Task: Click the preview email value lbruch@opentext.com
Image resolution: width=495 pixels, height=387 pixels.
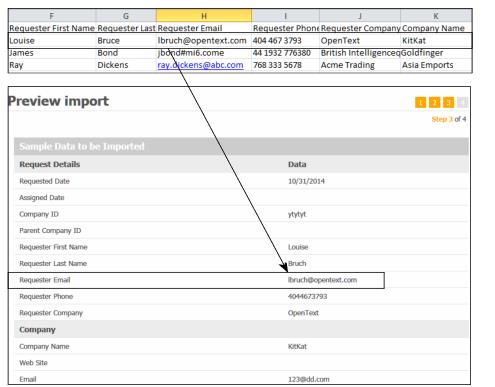Action: tap(322, 280)
